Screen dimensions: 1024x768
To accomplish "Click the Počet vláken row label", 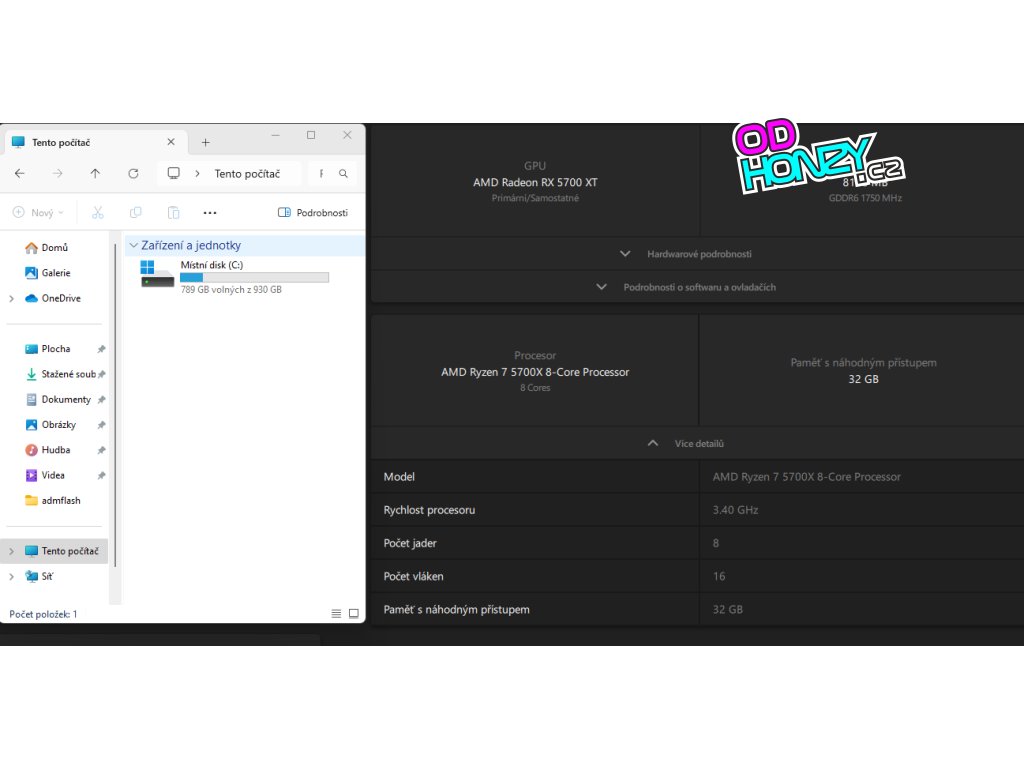I will click(x=413, y=577).
